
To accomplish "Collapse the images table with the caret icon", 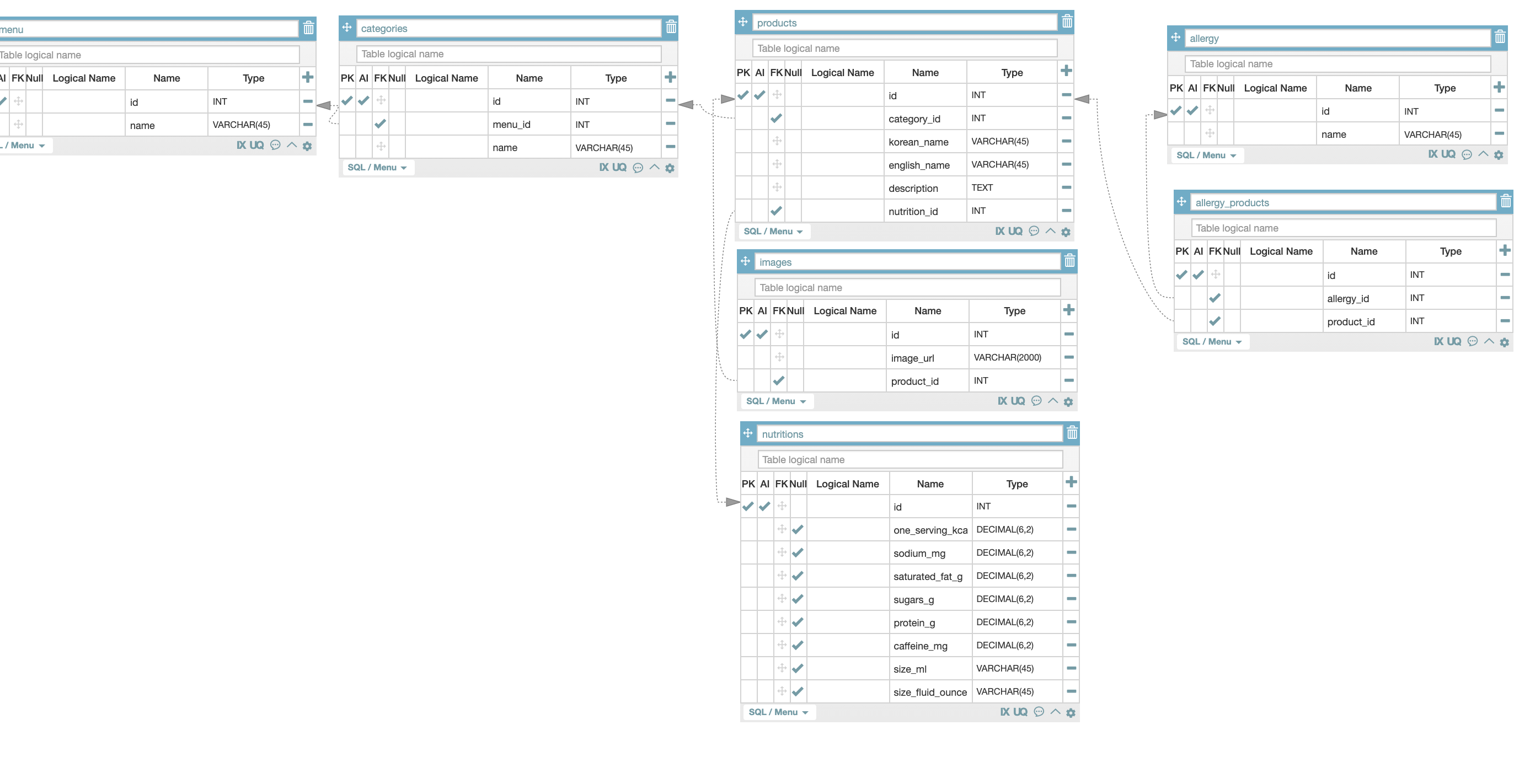I will 1053,401.
